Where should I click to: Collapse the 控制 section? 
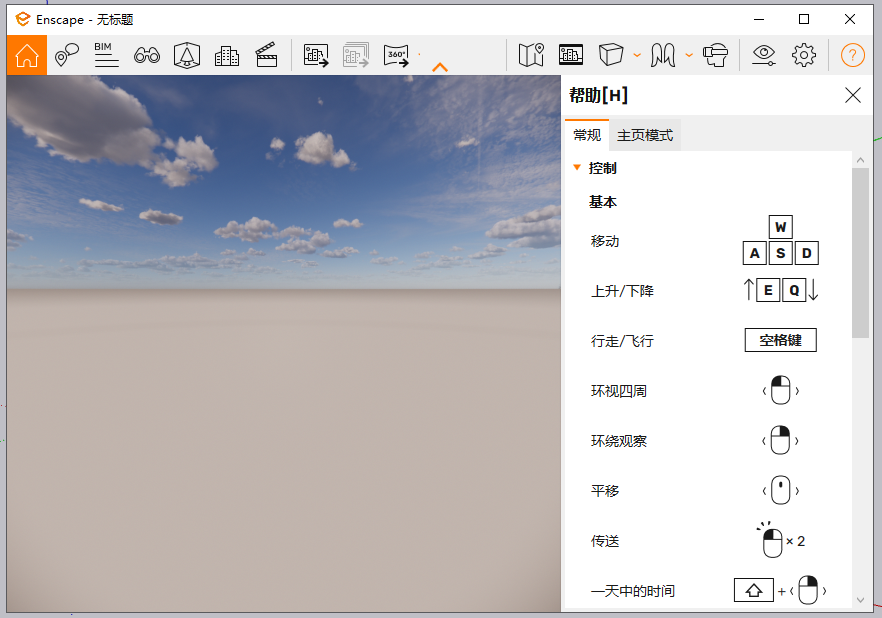click(x=577, y=167)
